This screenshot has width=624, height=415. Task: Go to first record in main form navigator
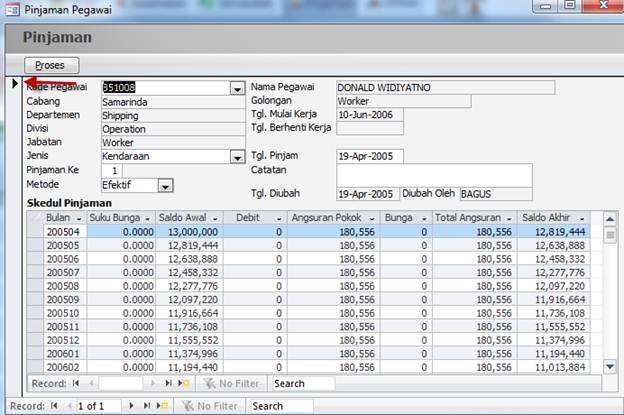(x=54, y=406)
